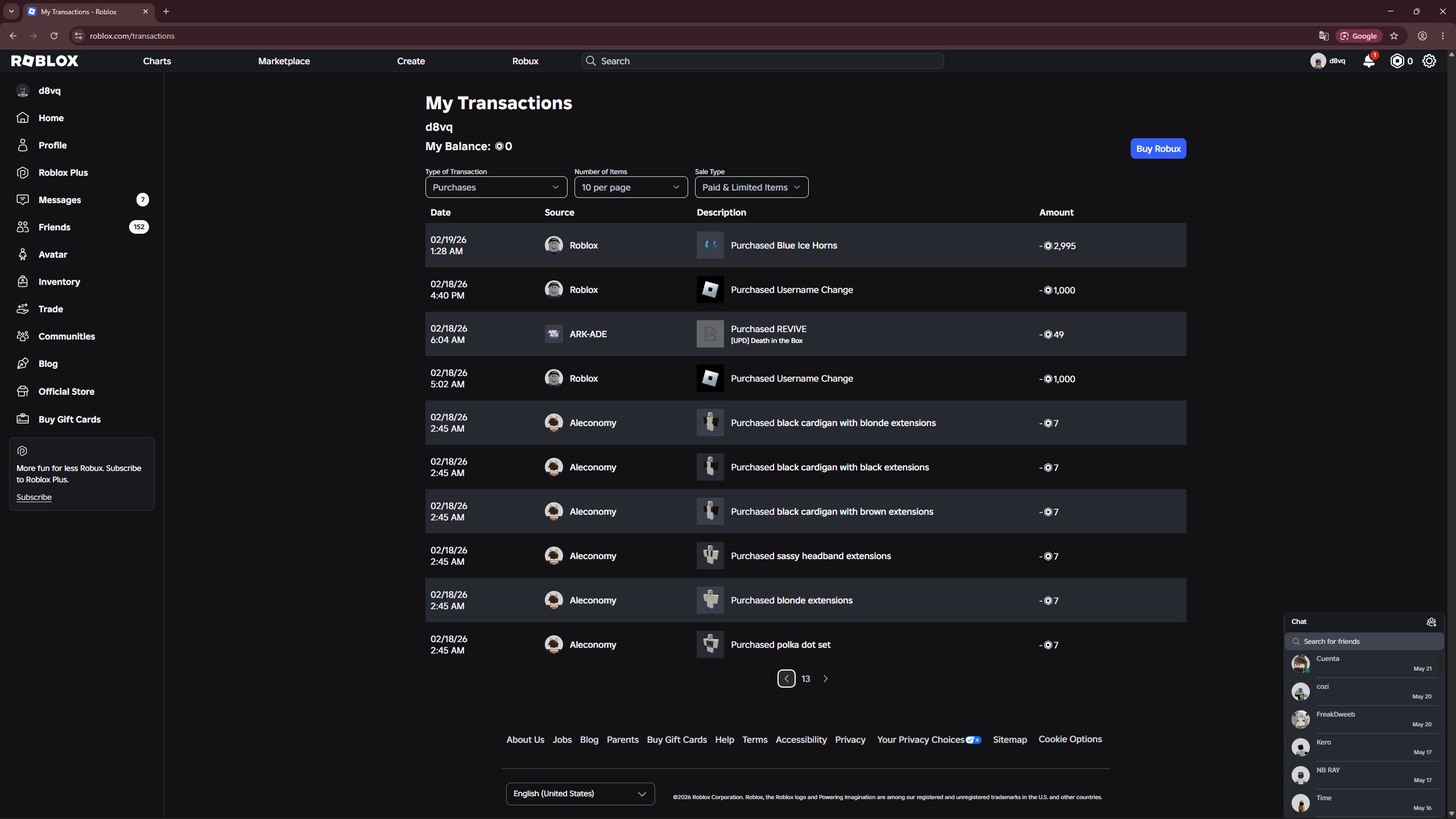Screen dimensions: 1456x819
Task: Click Search for friends chat field
Action: point(1364,641)
